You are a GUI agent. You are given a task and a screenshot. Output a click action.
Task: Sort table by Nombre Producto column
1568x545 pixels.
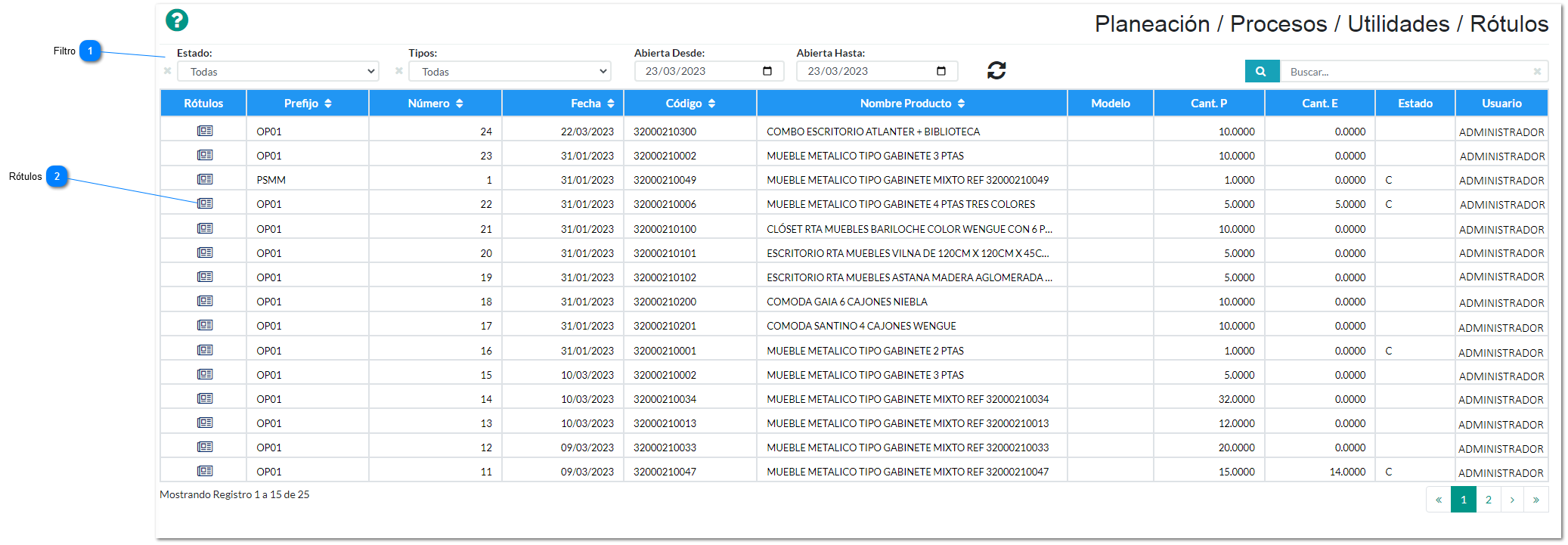point(913,103)
